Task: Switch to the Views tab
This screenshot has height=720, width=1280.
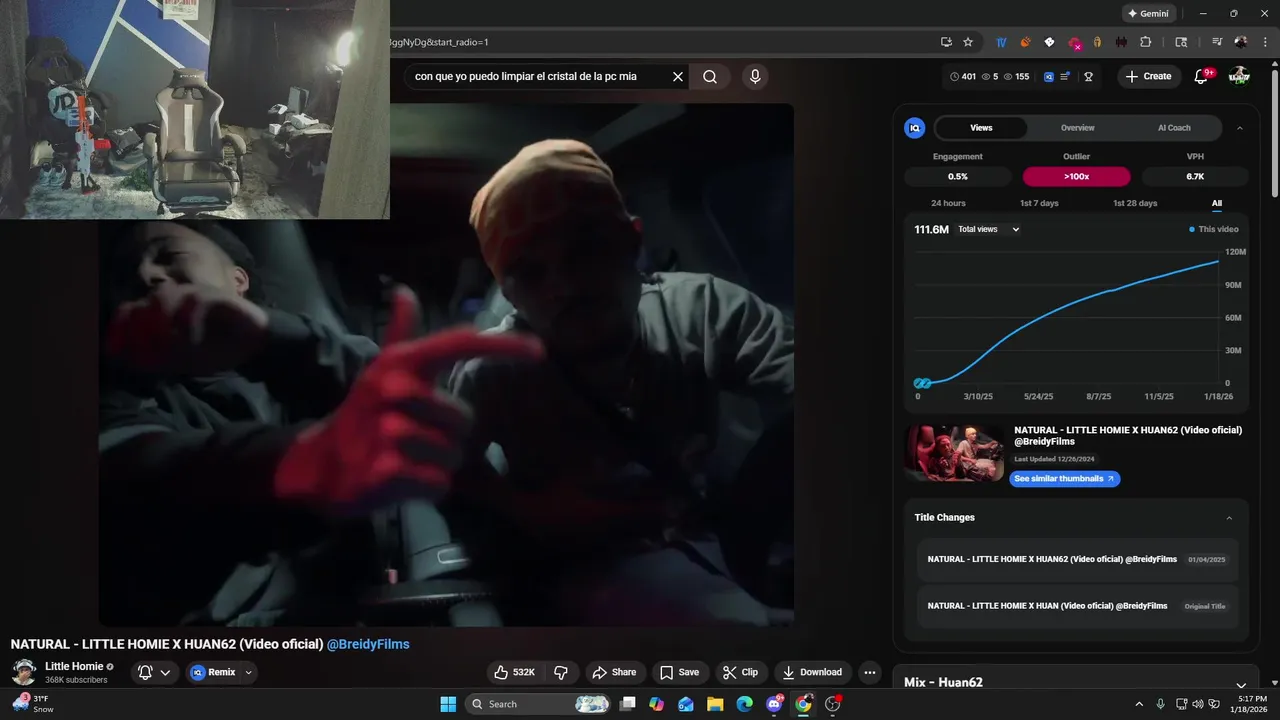Action: point(981,128)
